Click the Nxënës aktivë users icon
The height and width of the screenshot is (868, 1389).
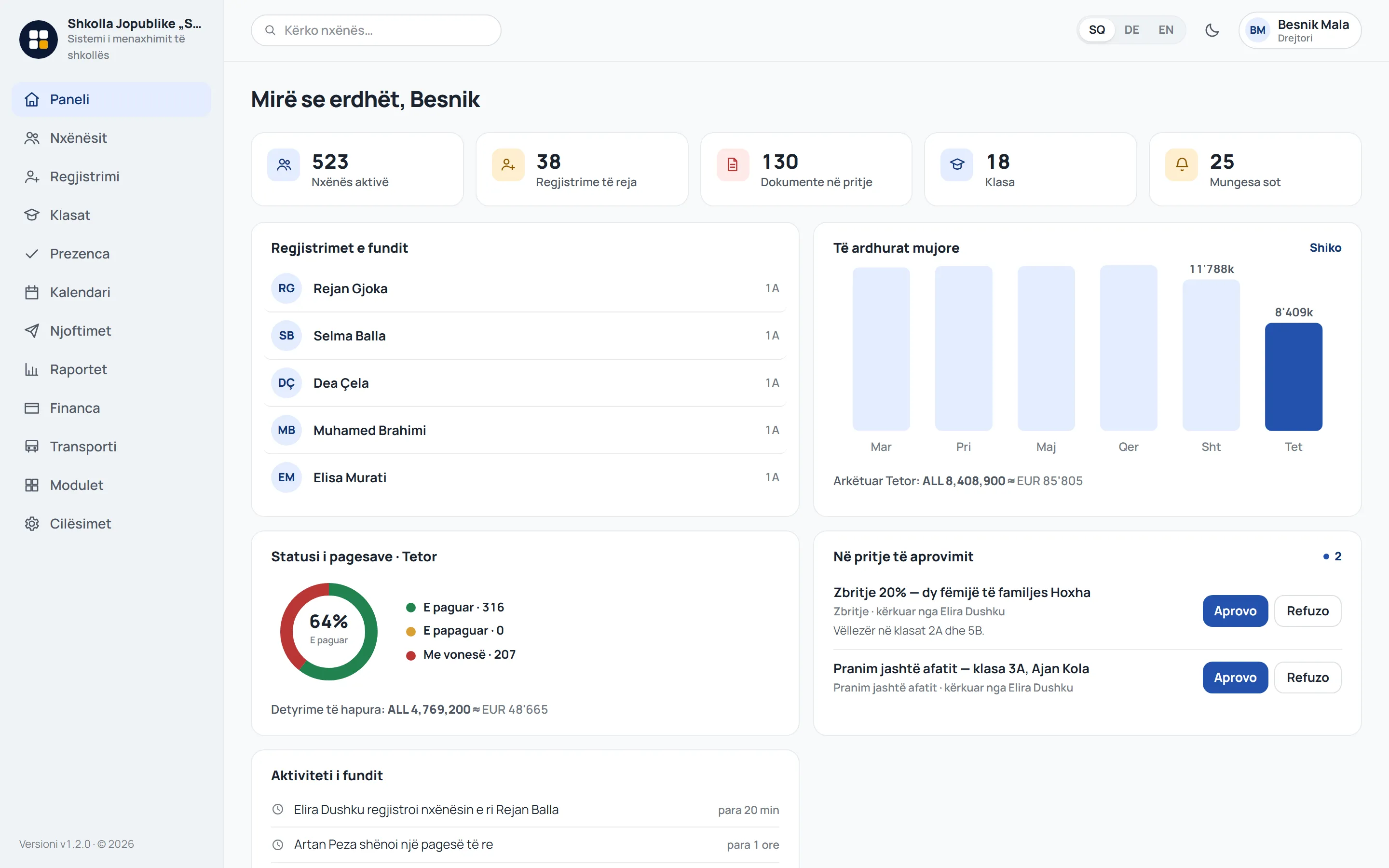[284, 165]
